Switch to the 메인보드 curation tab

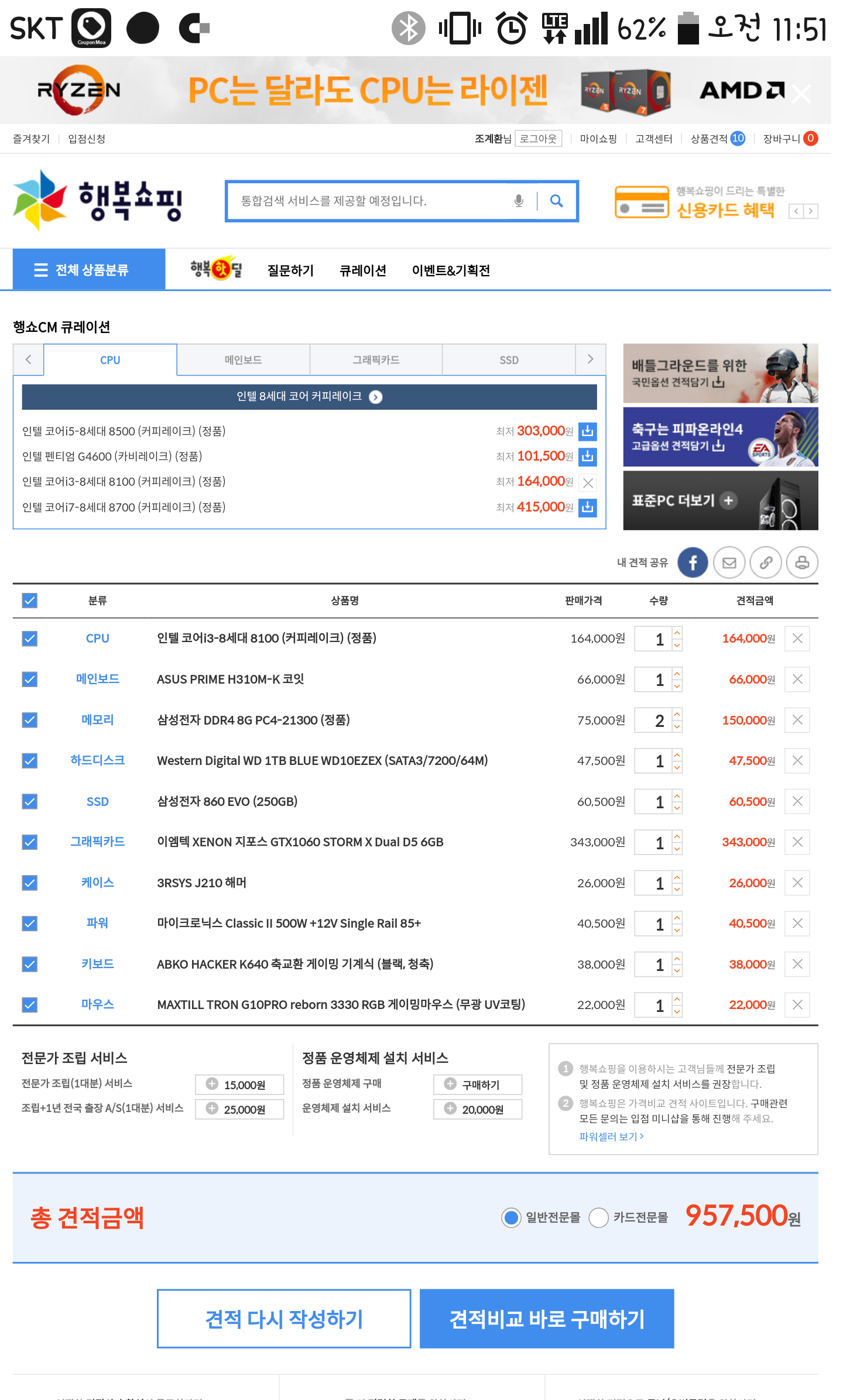pos(243,360)
